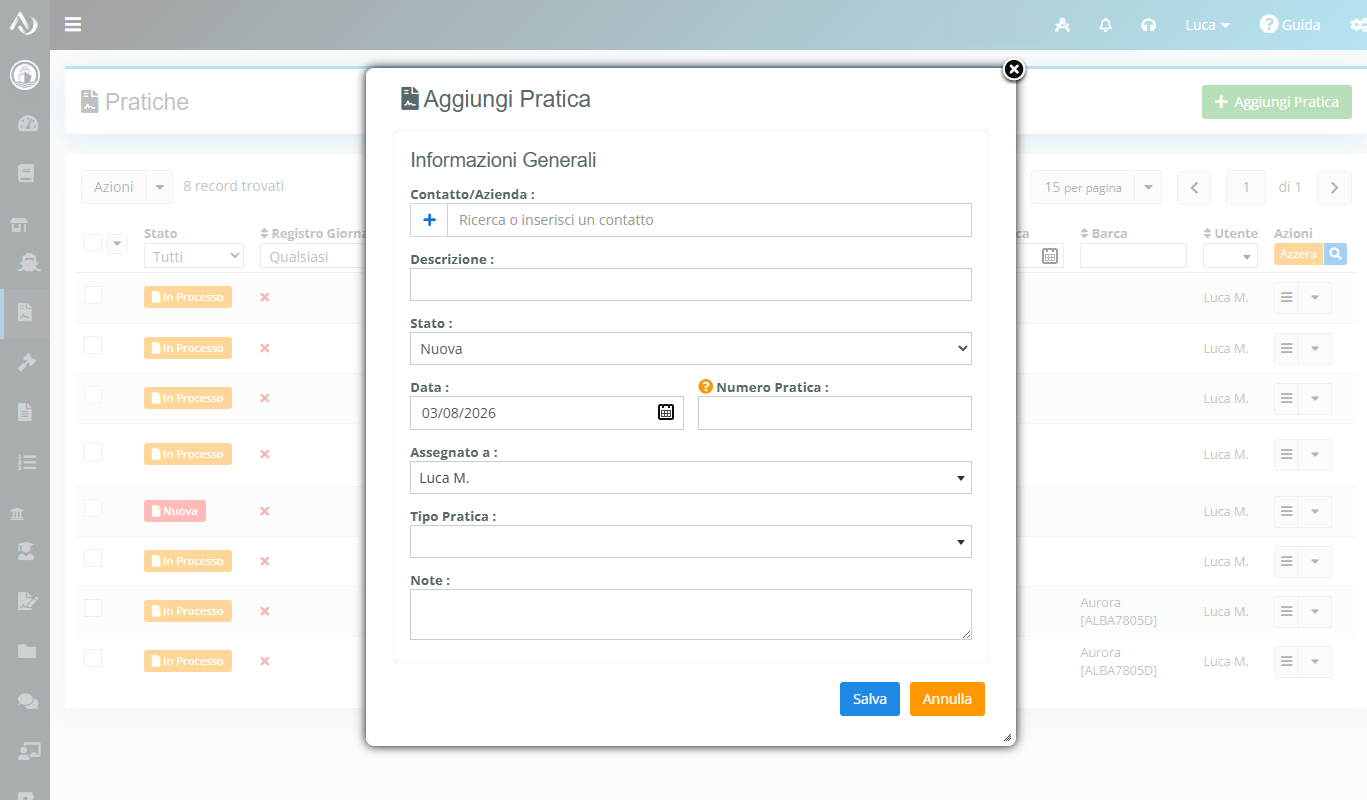This screenshot has height=800, width=1367.
Task: Click the Annulla button
Action: tap(947, 699)
